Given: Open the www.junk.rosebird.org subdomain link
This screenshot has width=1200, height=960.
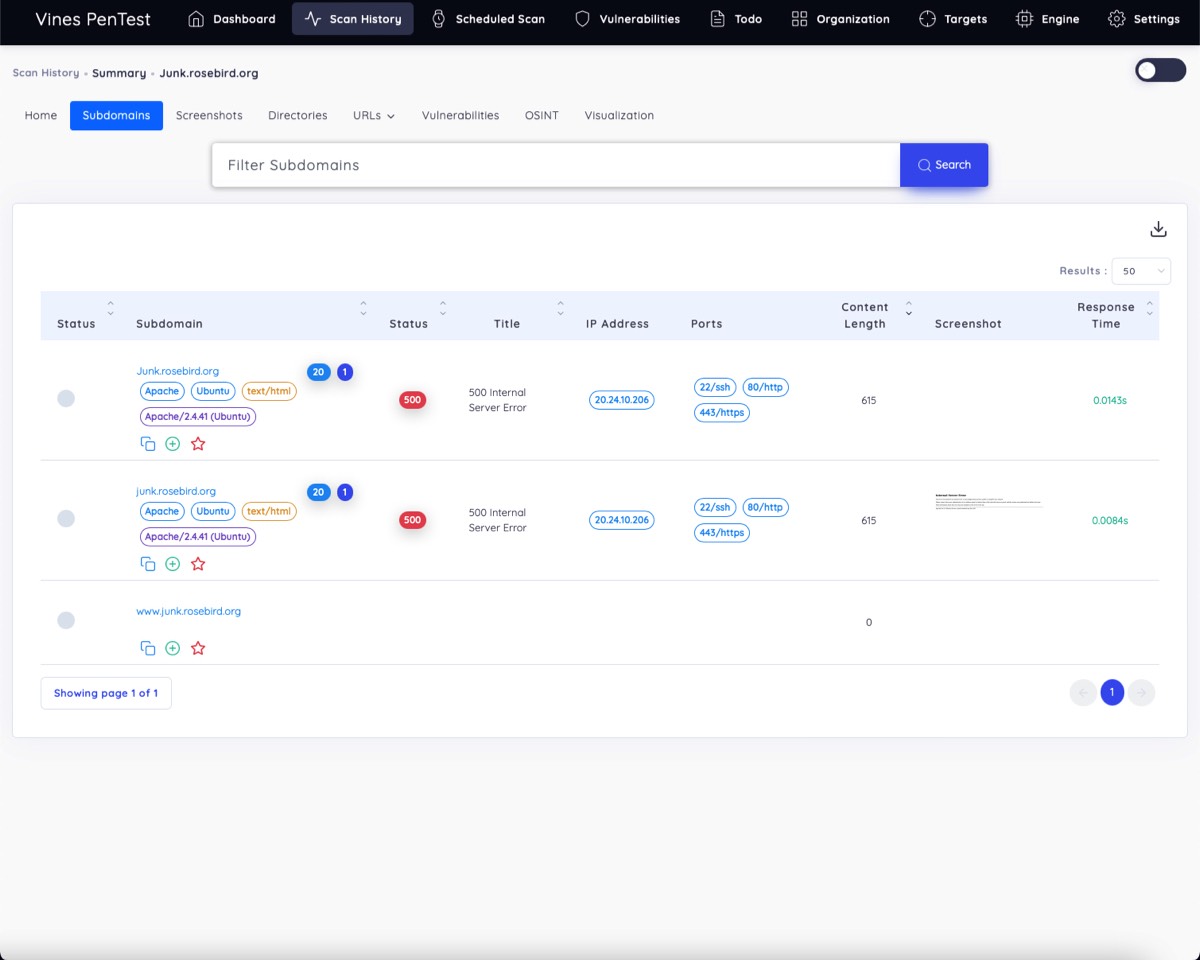Looking at the screenshot, I should (188, 611).
